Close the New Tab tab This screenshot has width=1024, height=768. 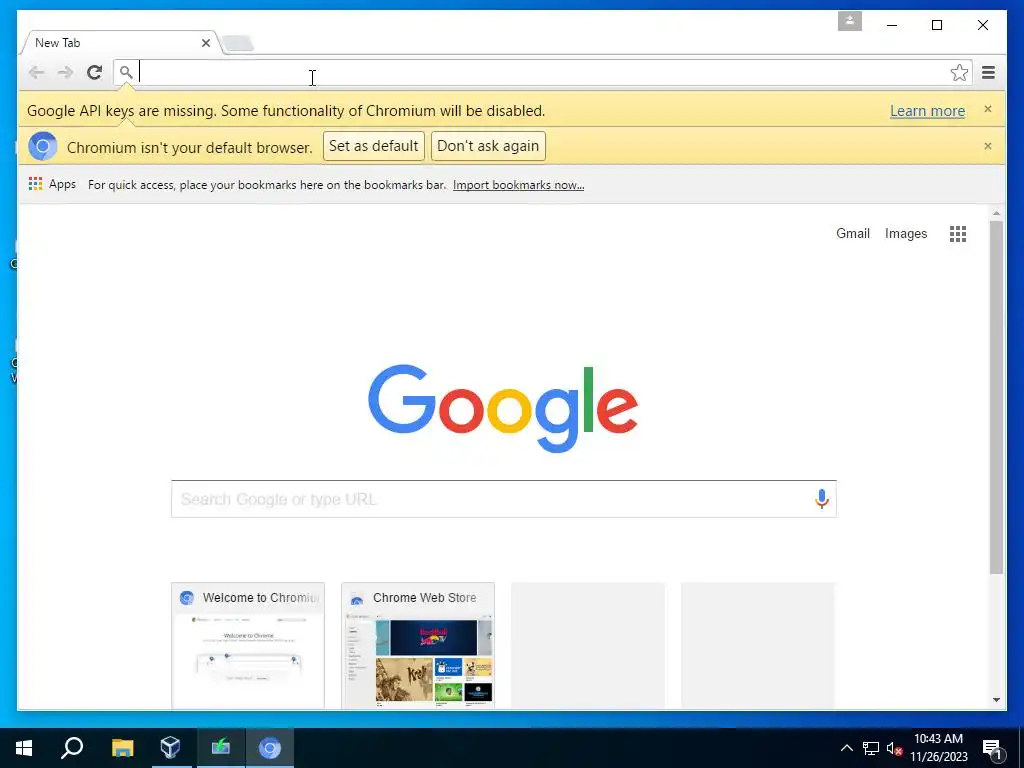(x=206, y=43)
